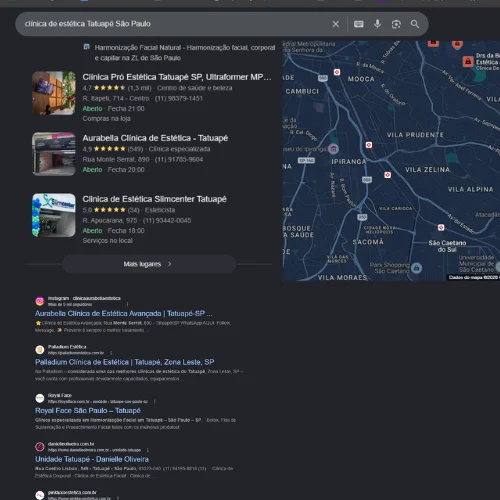This screenshot has height=500, width=500.
Task: Open Clínica de Estética Slimcenter Tatuapé listing
Action: [x=154, y=199]
